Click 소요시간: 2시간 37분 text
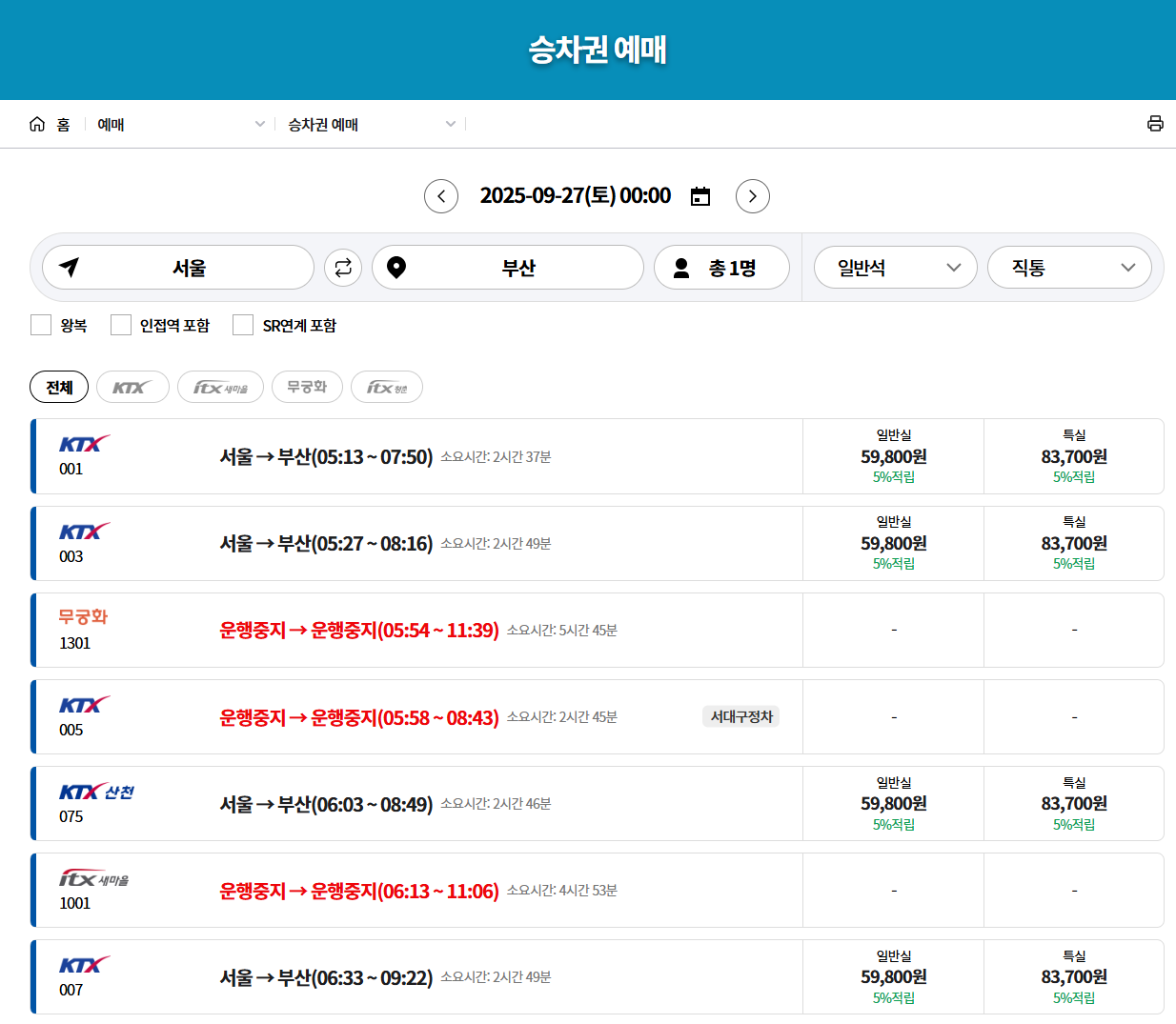 tap(496, 457)
